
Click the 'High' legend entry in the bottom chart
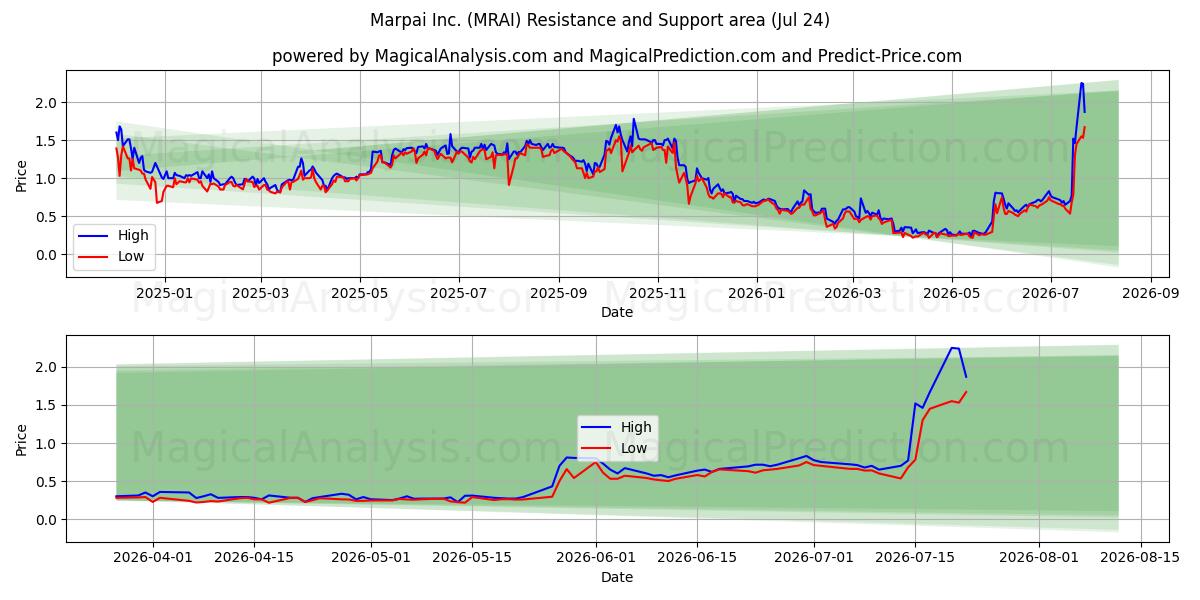point(636,427)
